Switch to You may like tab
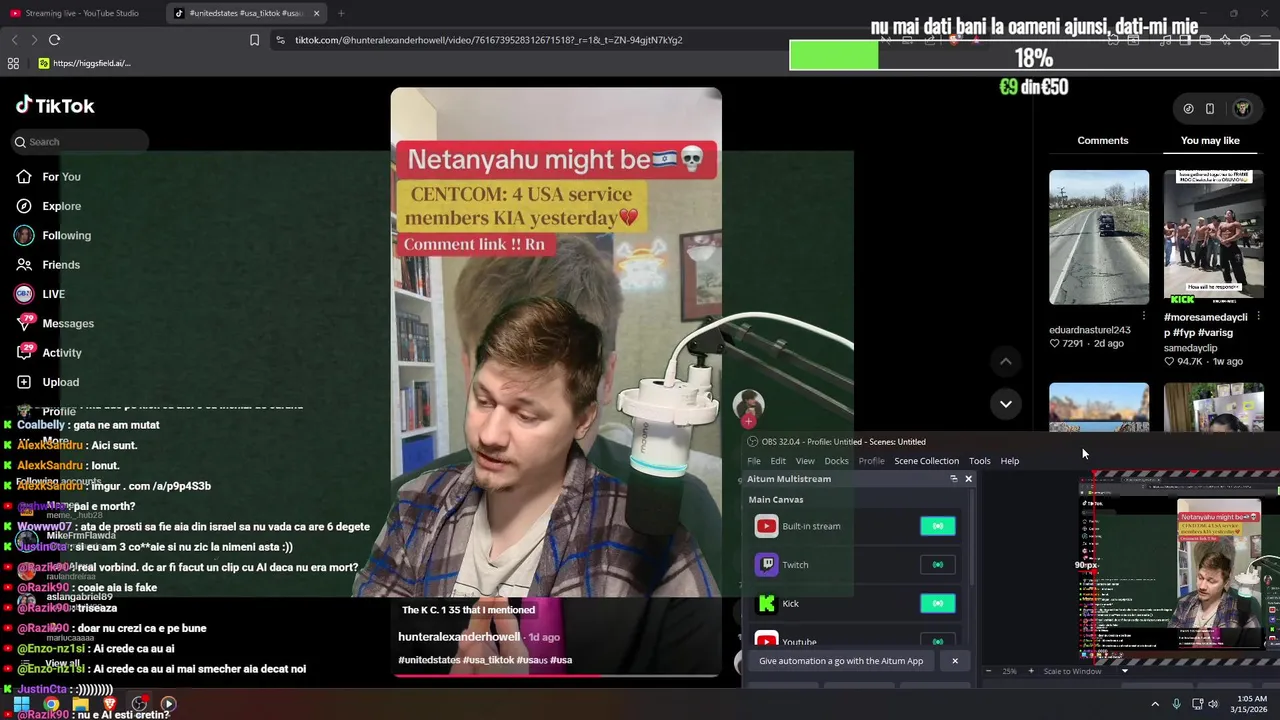The height and width of the screenshot is (720, 1280). pos(1210,141)
